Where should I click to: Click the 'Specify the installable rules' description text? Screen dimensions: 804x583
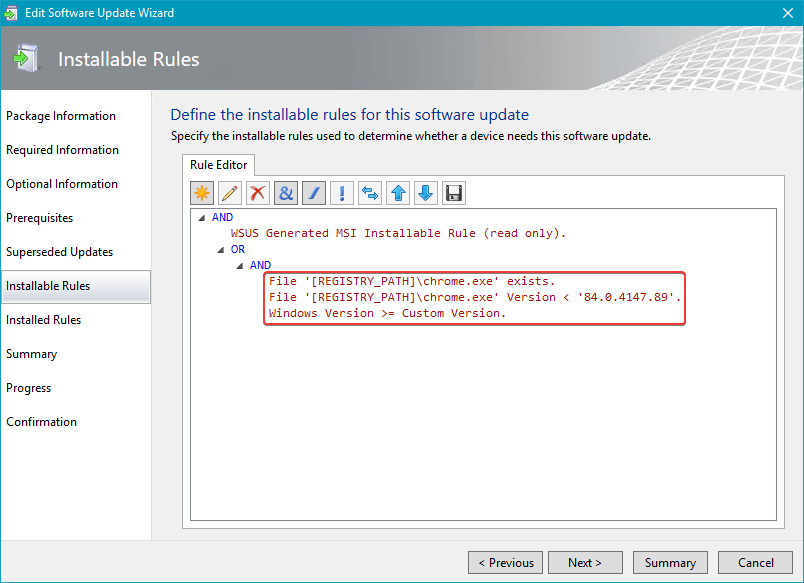[x=411, y=136]
